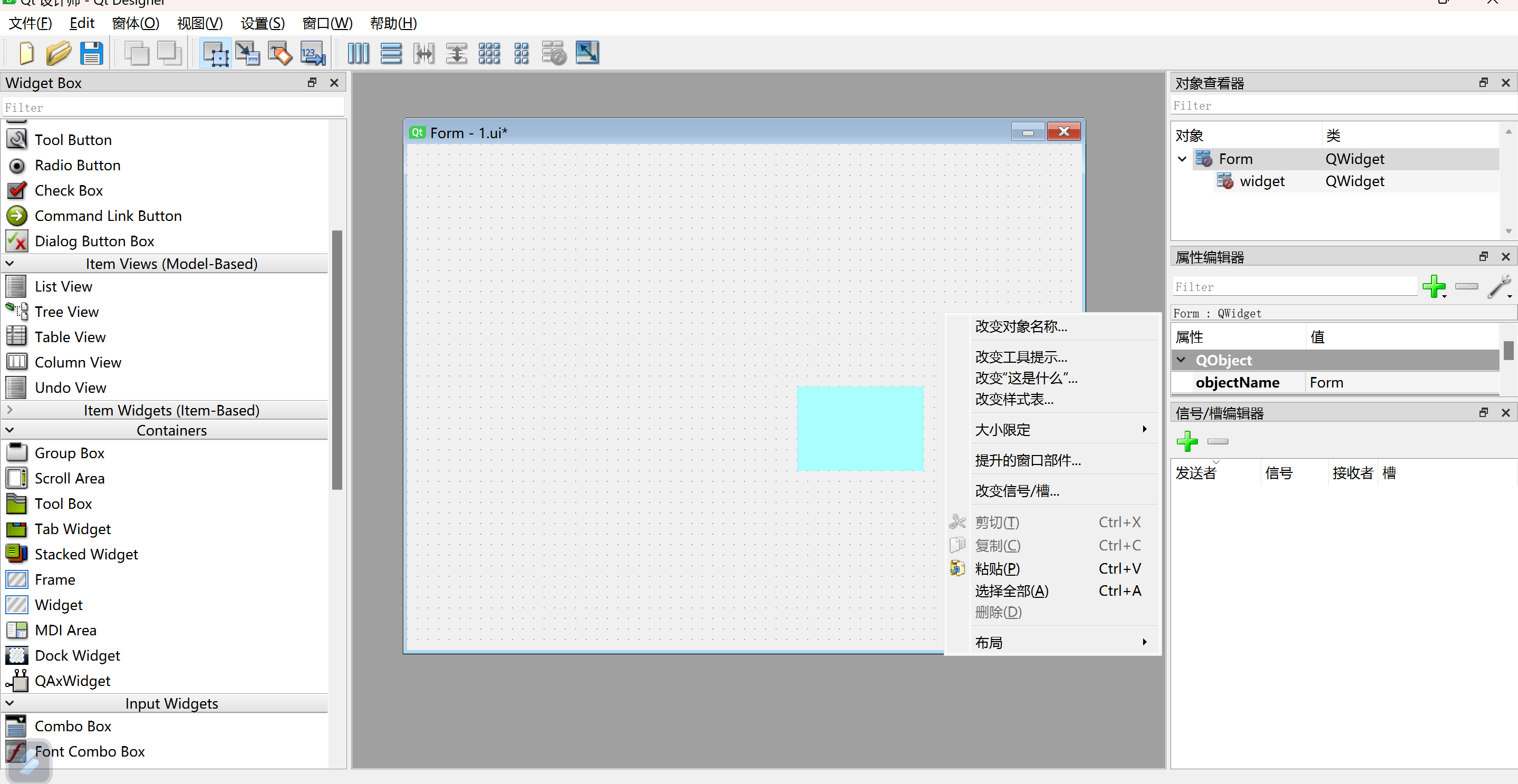Expand the Item Widgets (Item-Based) category
The width and height of the screenshot is (1518, 784).
pyautogui.click(x=10, y=409)
